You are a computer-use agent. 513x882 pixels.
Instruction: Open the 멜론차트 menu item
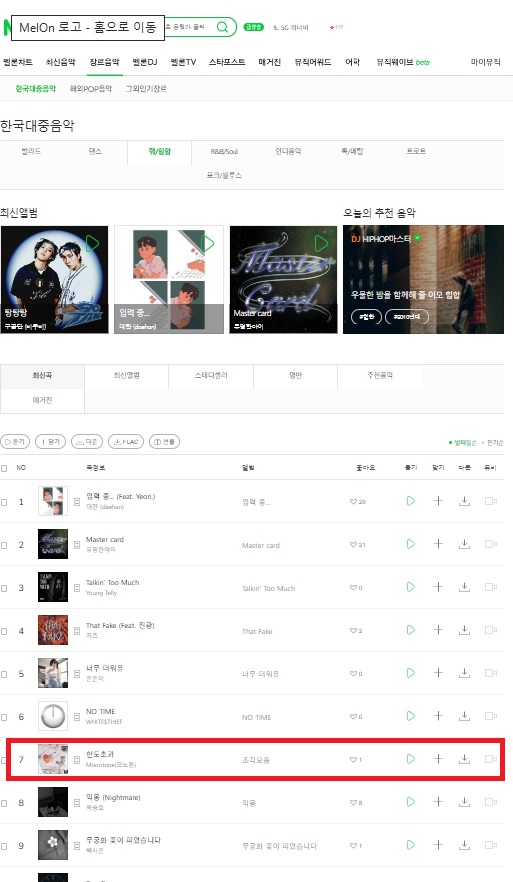(x=18, y=62)
